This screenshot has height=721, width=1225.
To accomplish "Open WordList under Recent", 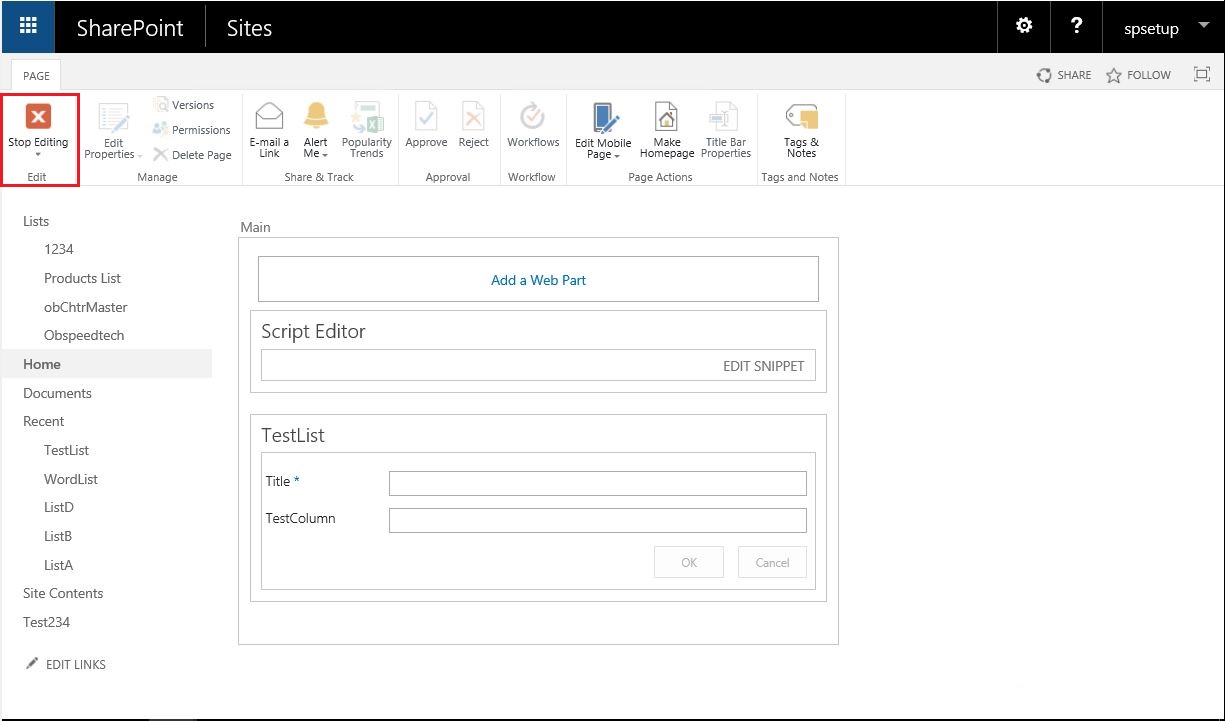I will coord(71,479).
